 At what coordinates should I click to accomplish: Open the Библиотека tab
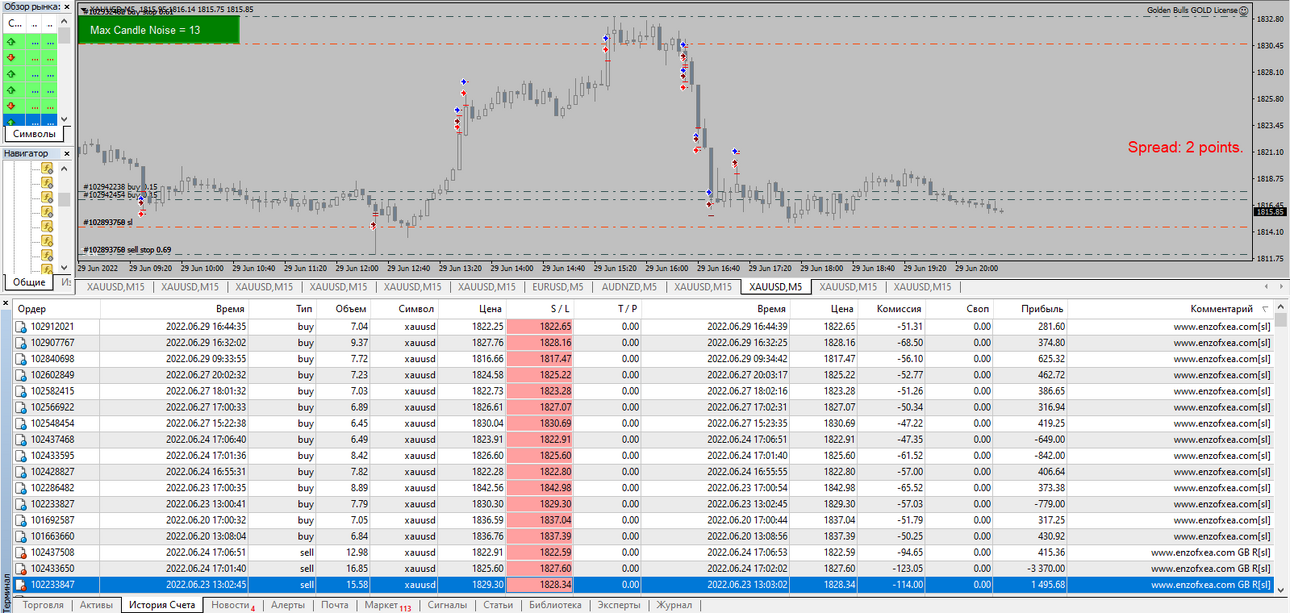point(555,605)
